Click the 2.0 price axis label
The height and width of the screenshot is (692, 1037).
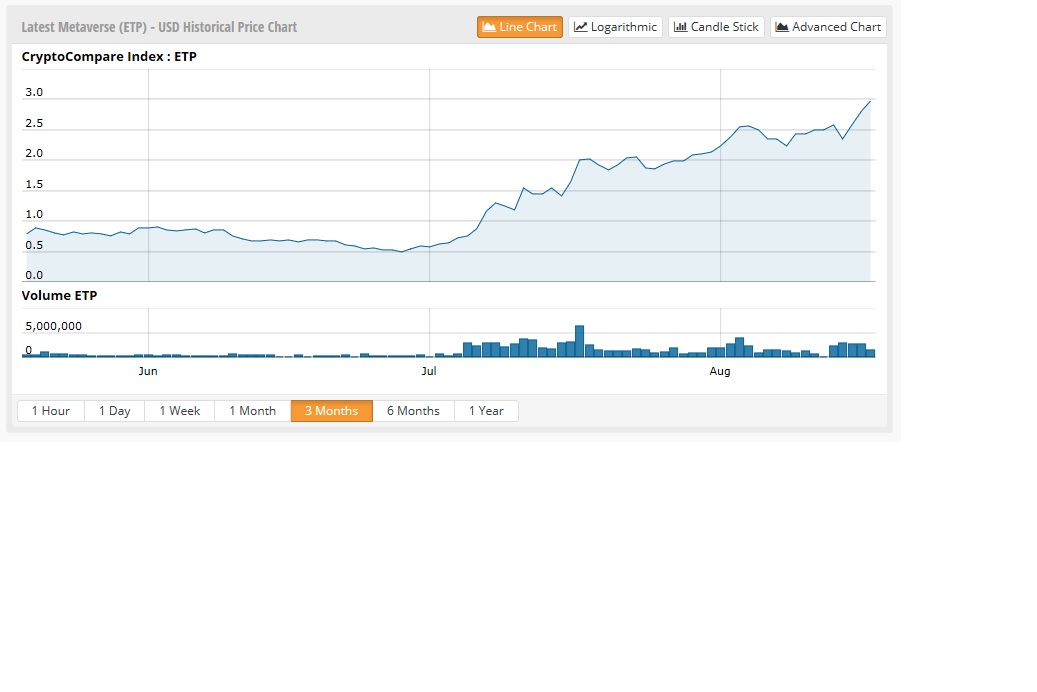pyautogui.click(x=34, y=153)
